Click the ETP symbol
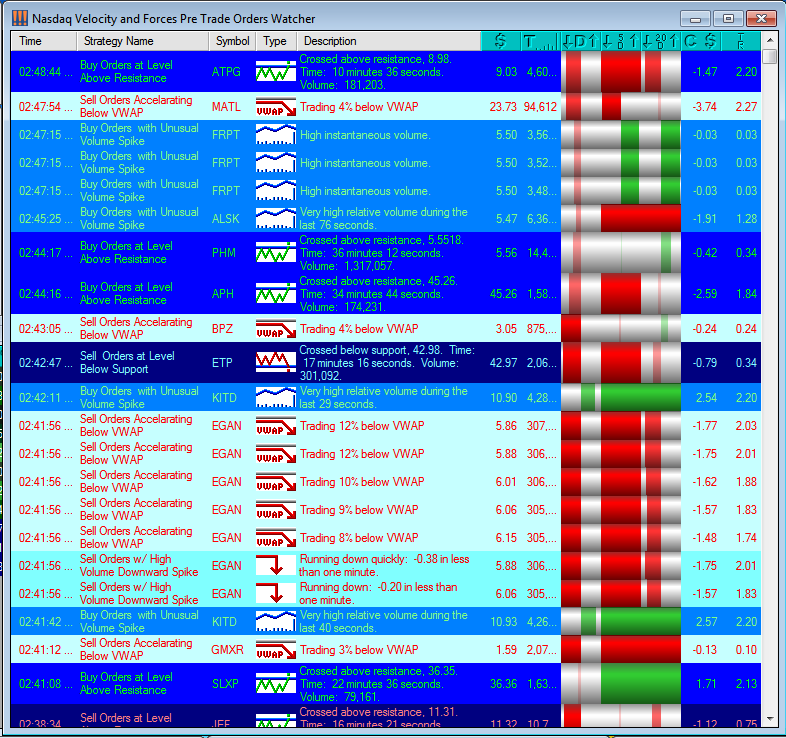The image size is (786, 738). 222,362
